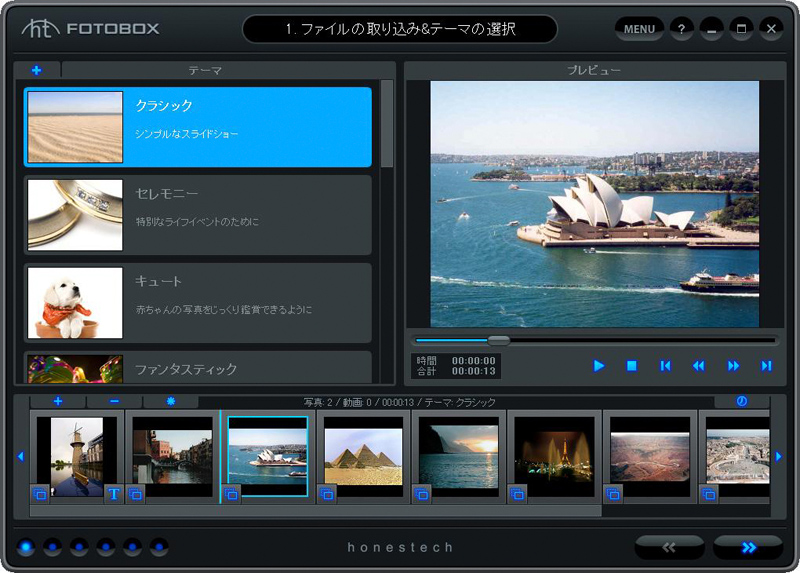800x573 pixels.
Task: Select the ファンタスティック theme
Action: pos(197,367)
